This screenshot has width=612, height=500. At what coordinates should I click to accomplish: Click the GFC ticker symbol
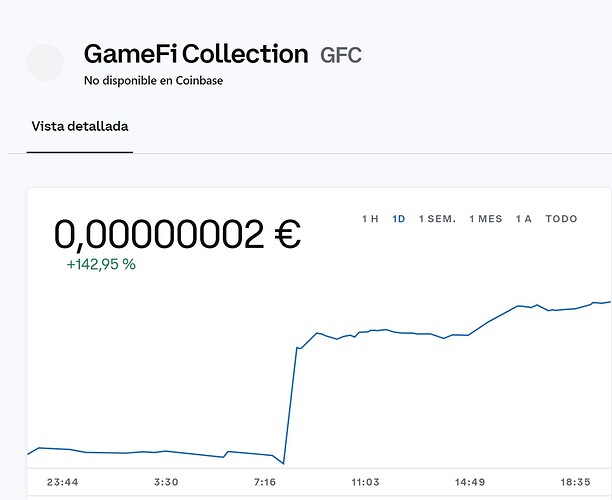pyautogui.click(x=341, y=55)
